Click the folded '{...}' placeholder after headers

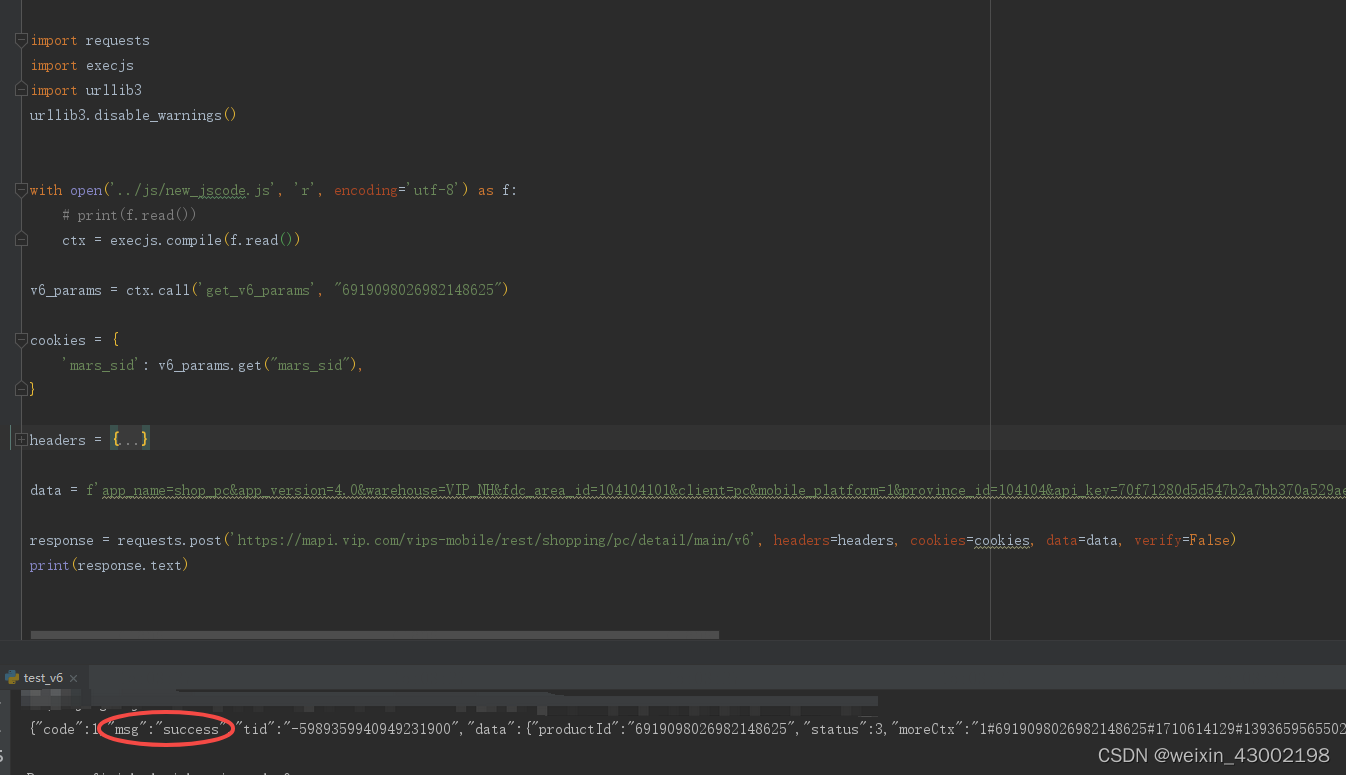tap(130, 439)
